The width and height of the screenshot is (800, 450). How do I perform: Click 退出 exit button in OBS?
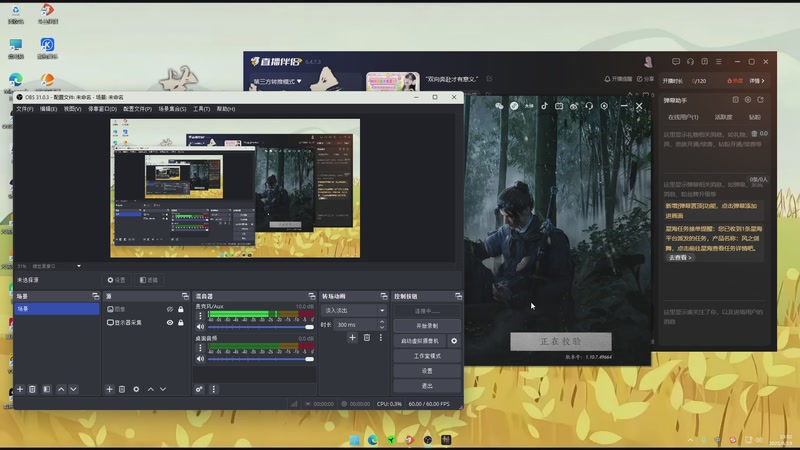427,386
